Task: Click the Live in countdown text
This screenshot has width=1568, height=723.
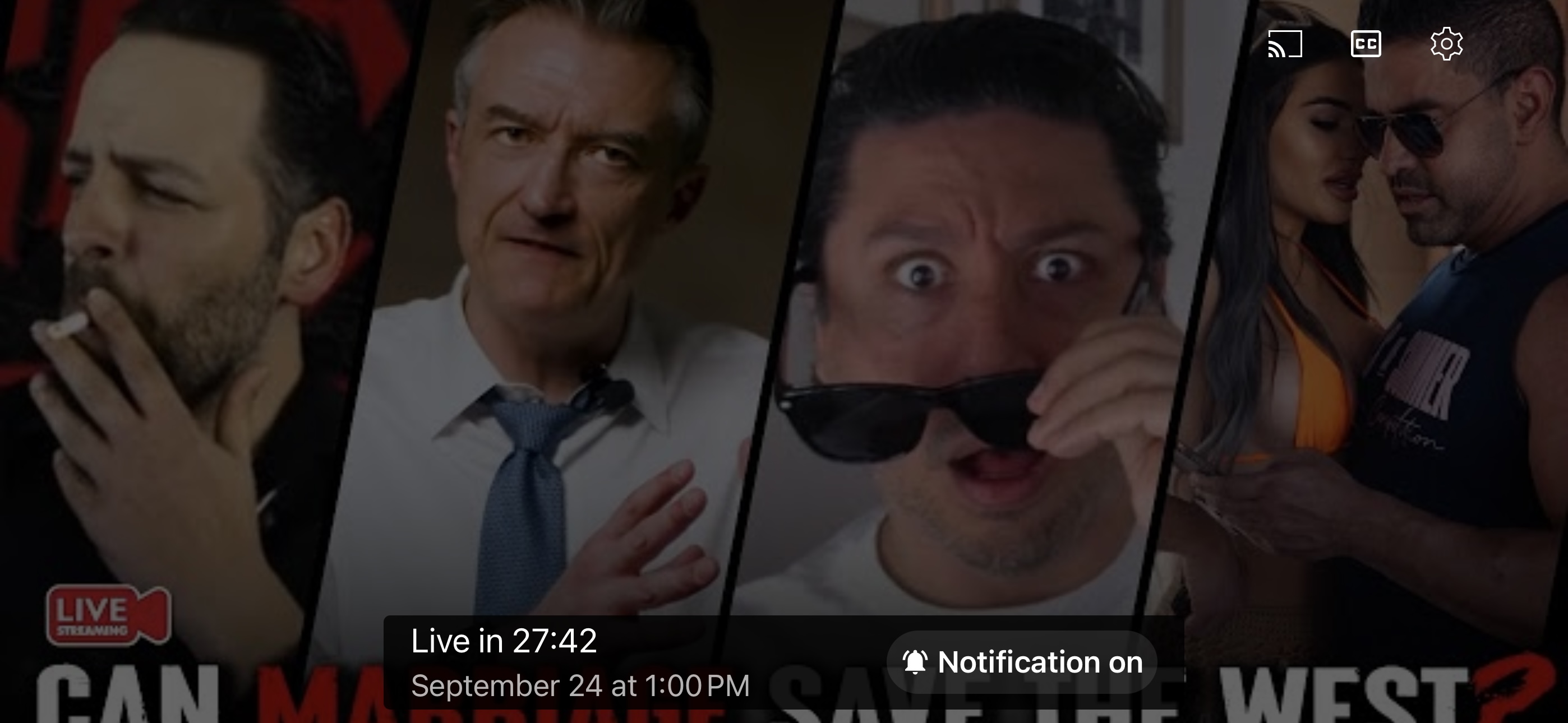Action: pyautogui.click(x=504, y=641)
